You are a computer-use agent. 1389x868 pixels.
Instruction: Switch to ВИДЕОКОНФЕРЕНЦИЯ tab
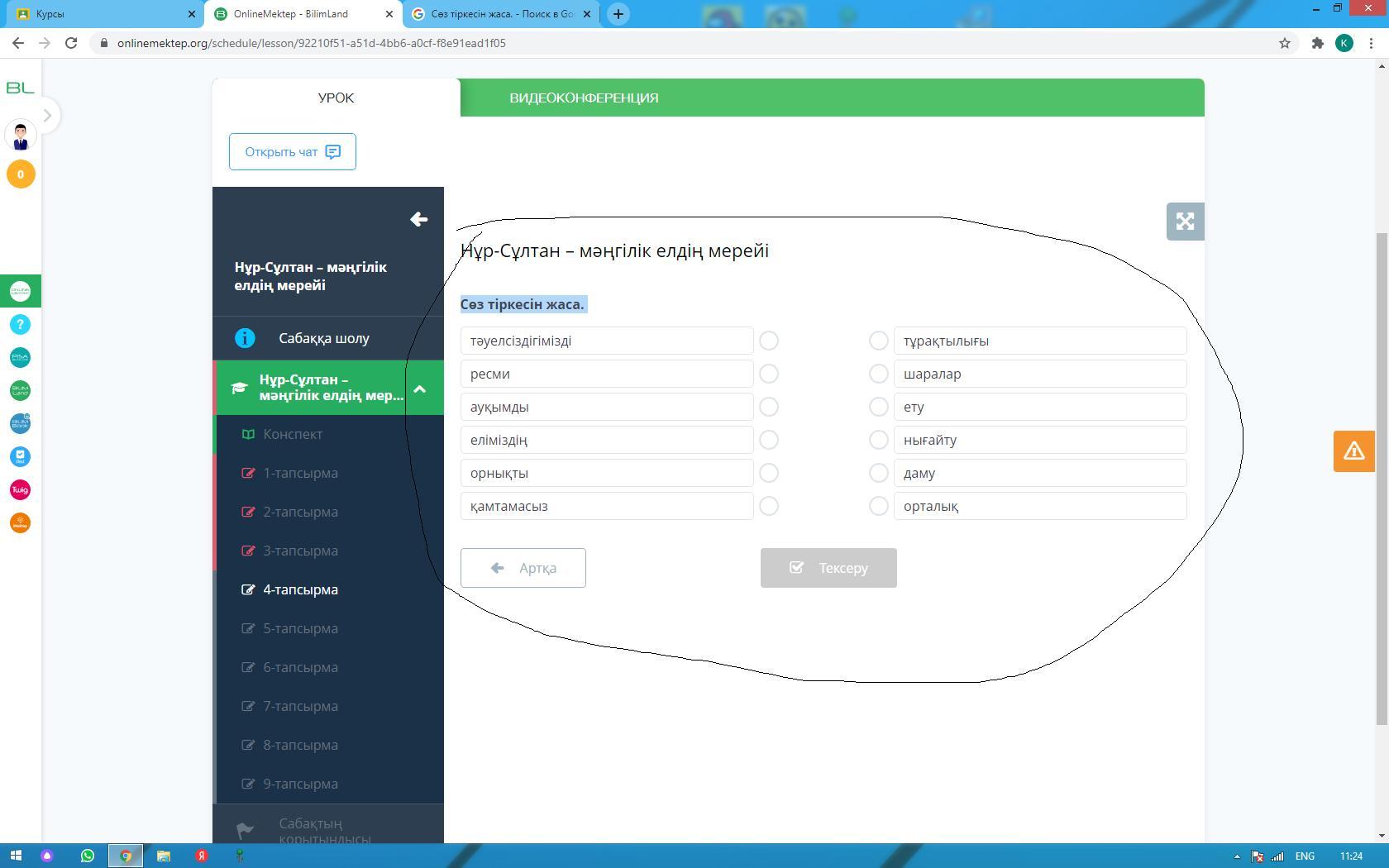coord(584,98)
